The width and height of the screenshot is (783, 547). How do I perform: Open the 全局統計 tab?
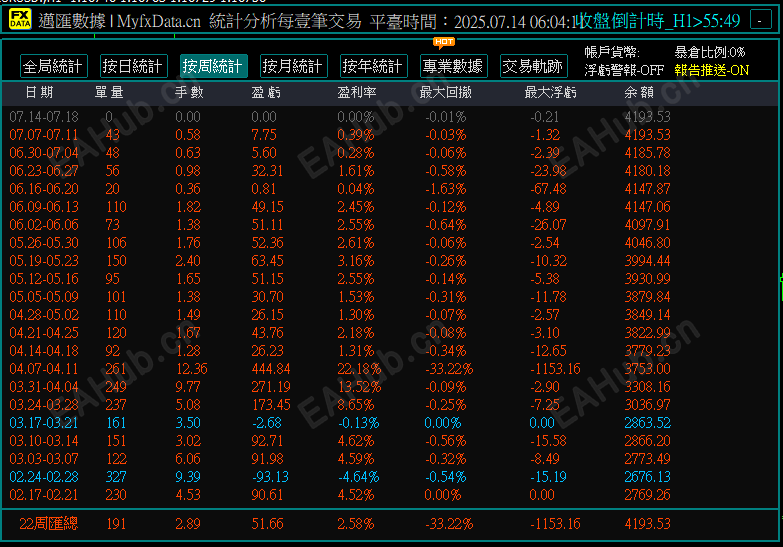[x=54, y=66]
